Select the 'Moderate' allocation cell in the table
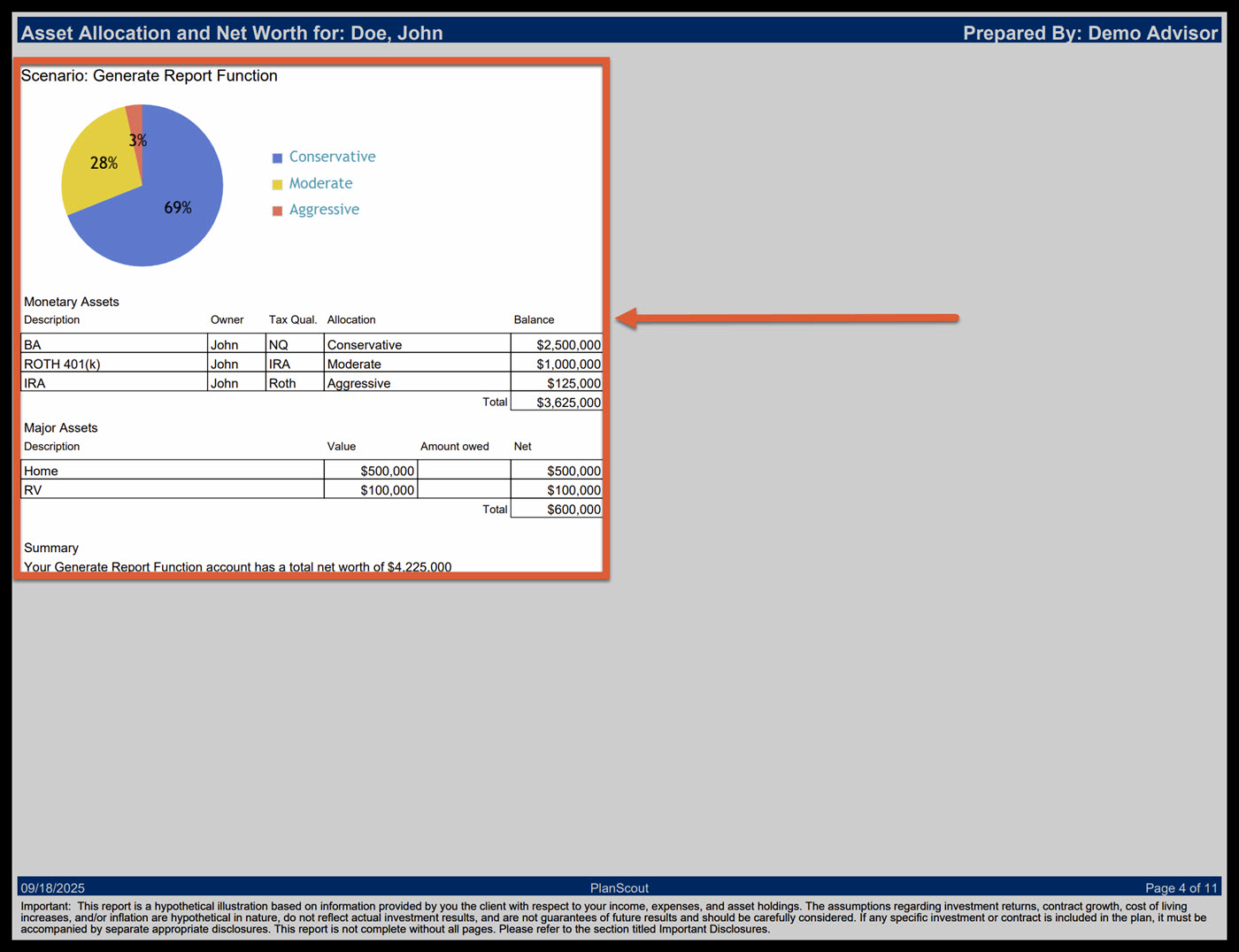 click(417, 364)
